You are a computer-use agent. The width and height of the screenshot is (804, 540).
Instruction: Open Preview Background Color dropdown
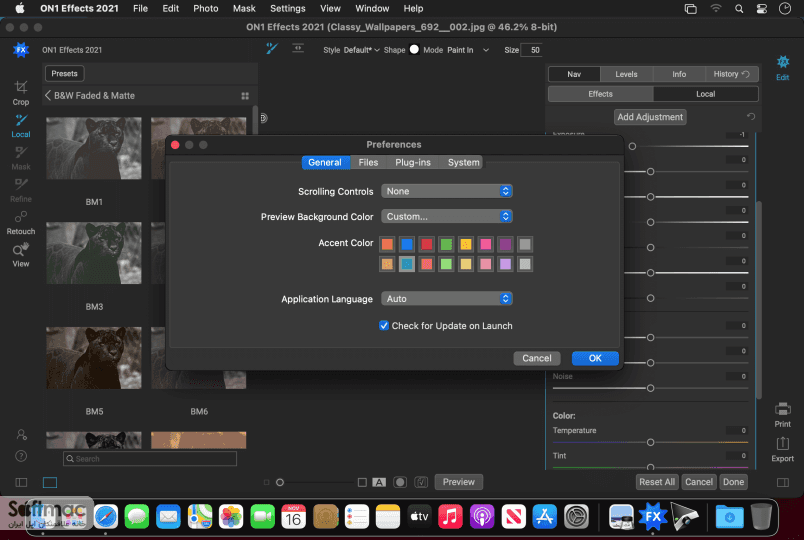447,216
